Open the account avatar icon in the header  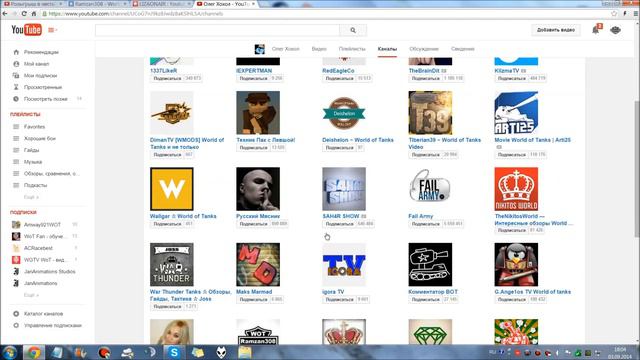616,30
